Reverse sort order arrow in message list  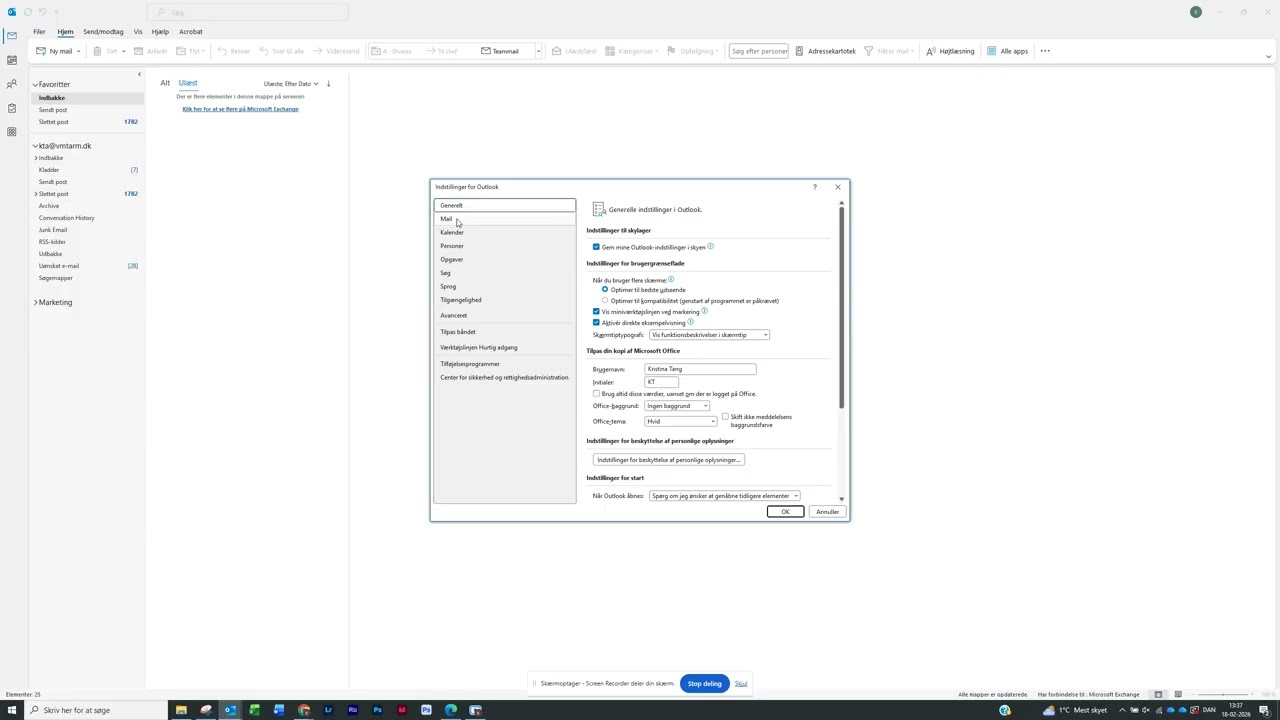click(328, 84)
